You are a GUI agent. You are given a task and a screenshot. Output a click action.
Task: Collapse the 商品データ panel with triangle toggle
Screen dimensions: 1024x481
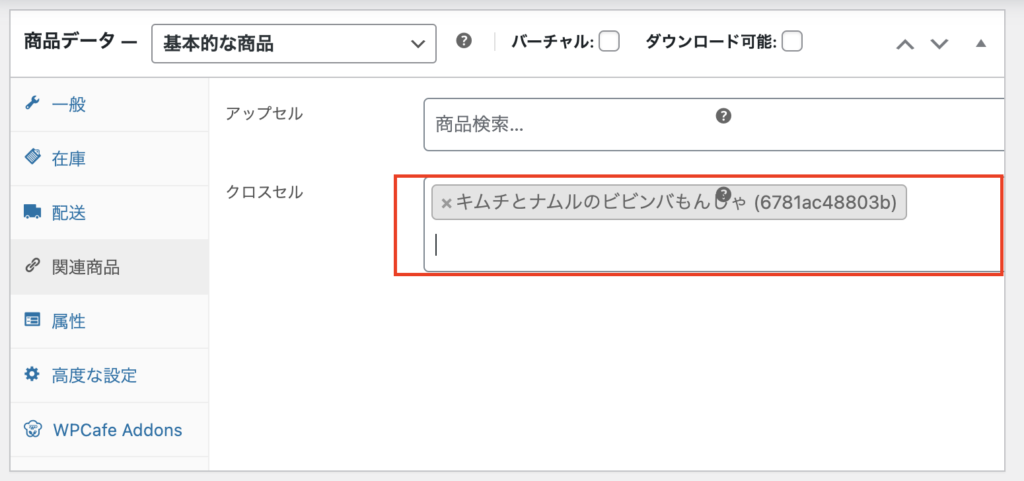click(x=980, y=44)
